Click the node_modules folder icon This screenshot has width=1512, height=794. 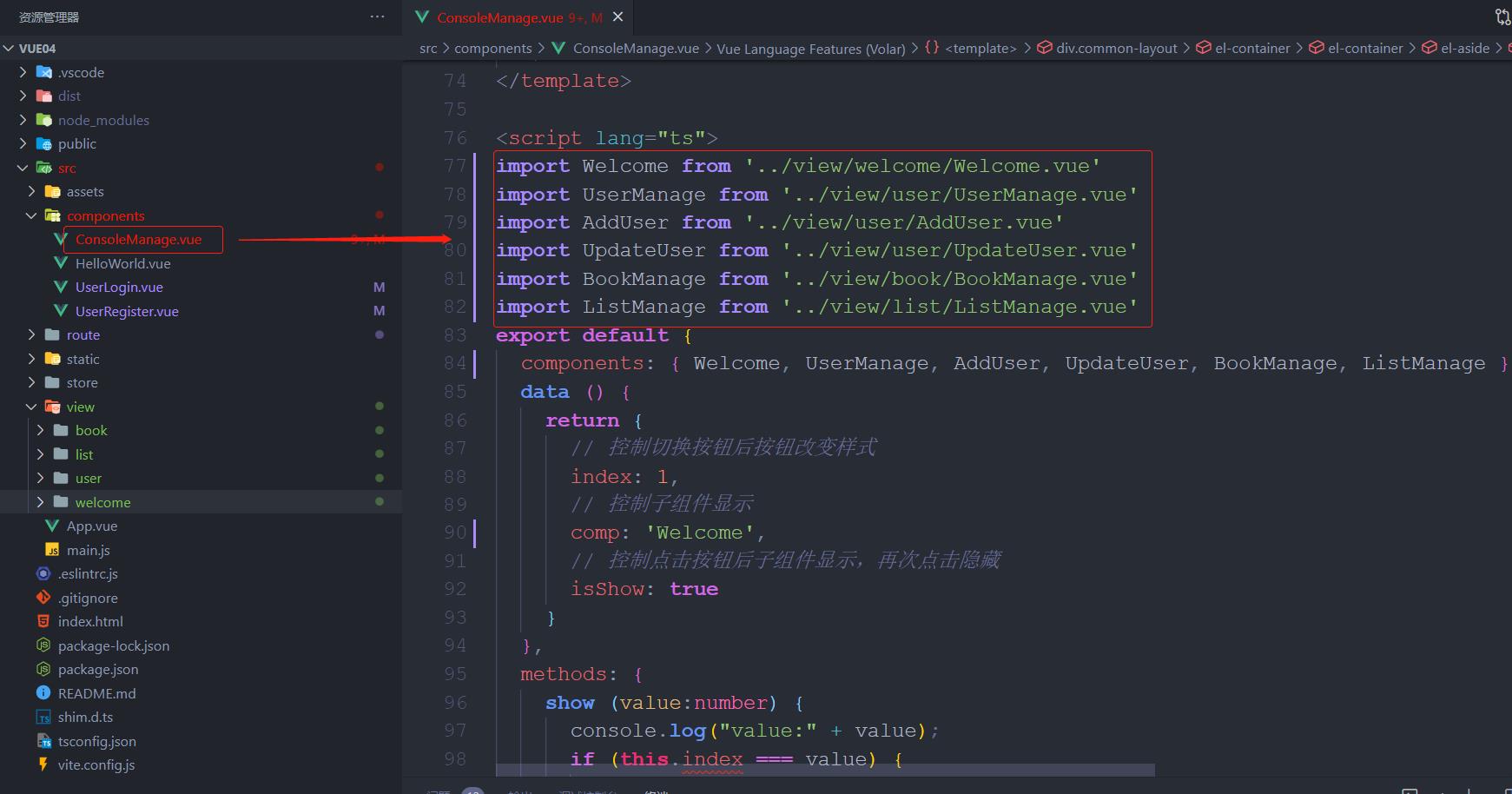[43, 120]
